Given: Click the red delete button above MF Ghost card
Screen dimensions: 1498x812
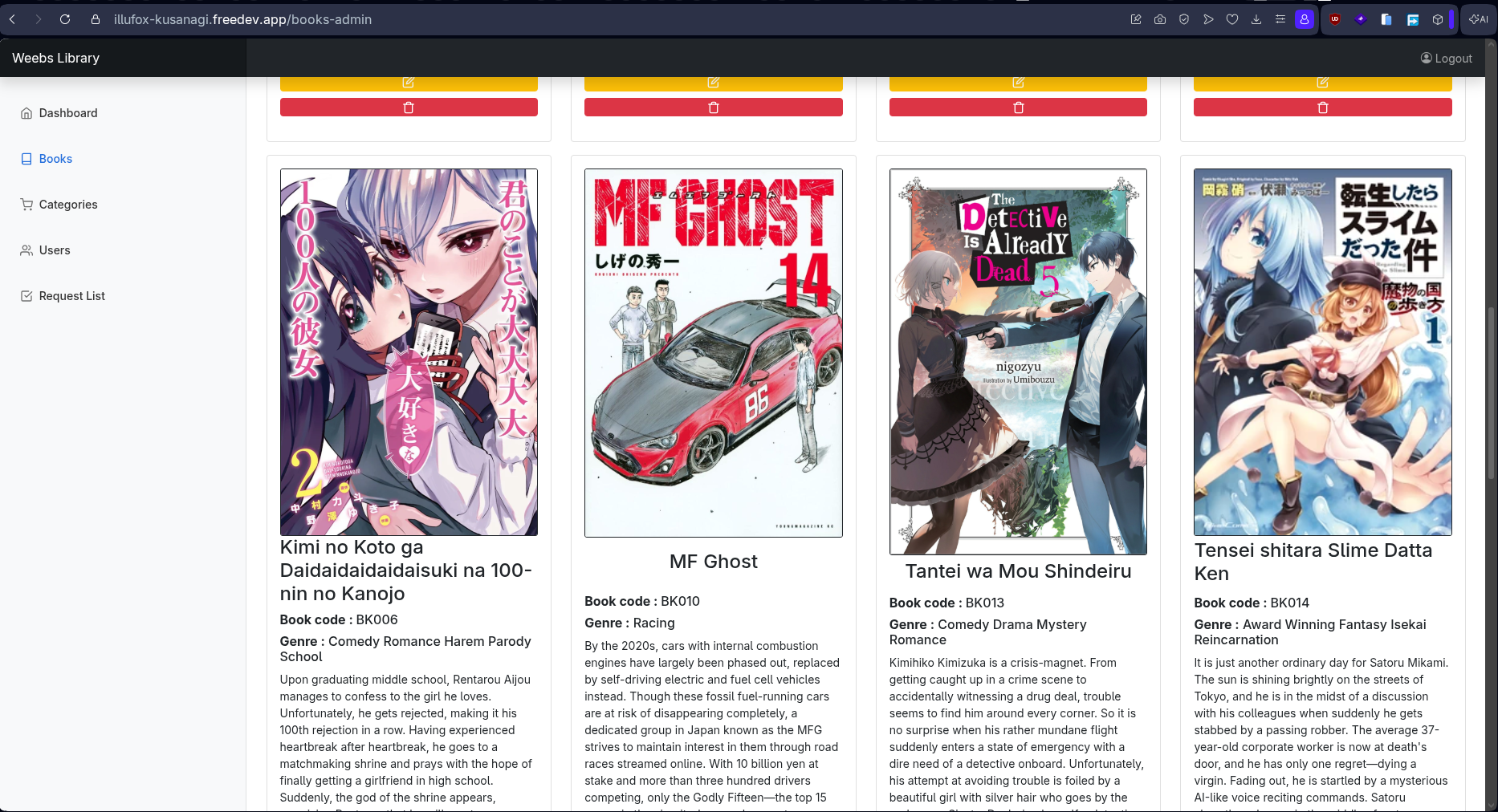Looking at the screenshot, I should click(714, 108).
